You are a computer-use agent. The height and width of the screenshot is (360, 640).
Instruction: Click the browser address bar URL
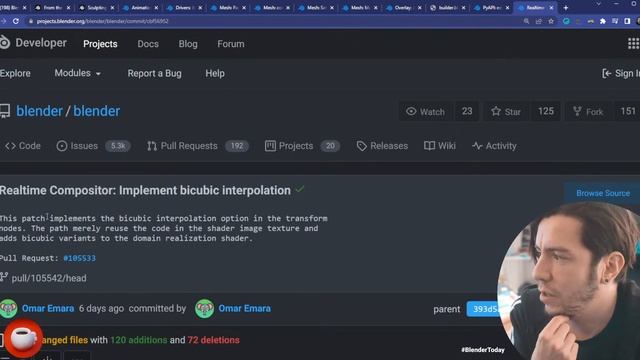[102, 21]
